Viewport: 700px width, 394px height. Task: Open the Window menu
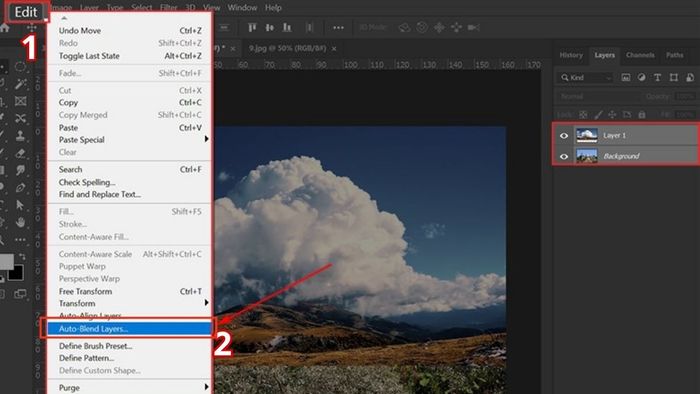pyautogui.click(x=242, y=8)
